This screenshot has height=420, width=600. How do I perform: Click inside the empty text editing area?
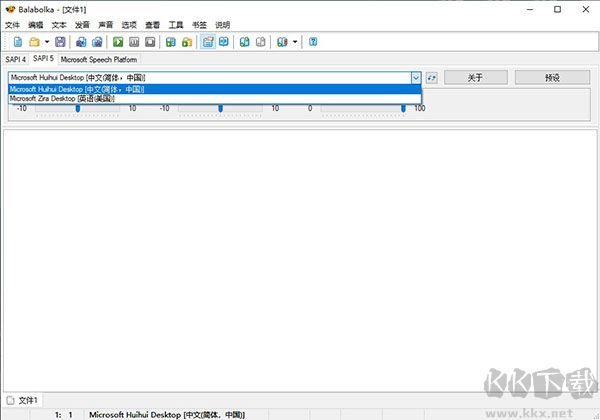click(x=300, y=260)
